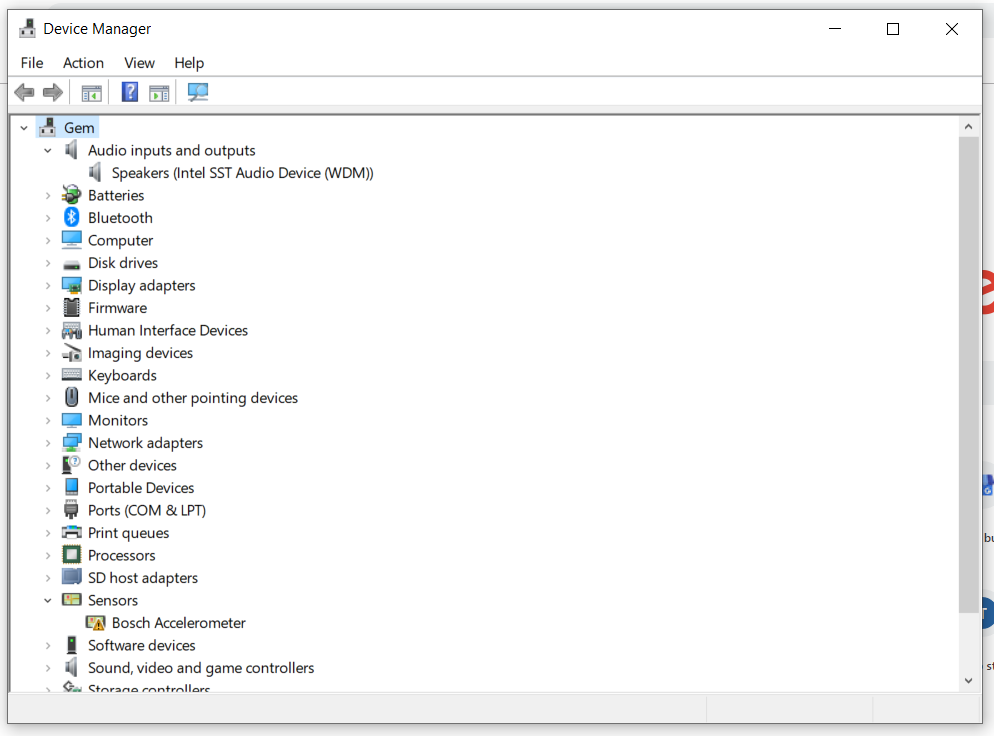Click the Gem computer root icon
This screenshot has width=994, height=736.
48,127
